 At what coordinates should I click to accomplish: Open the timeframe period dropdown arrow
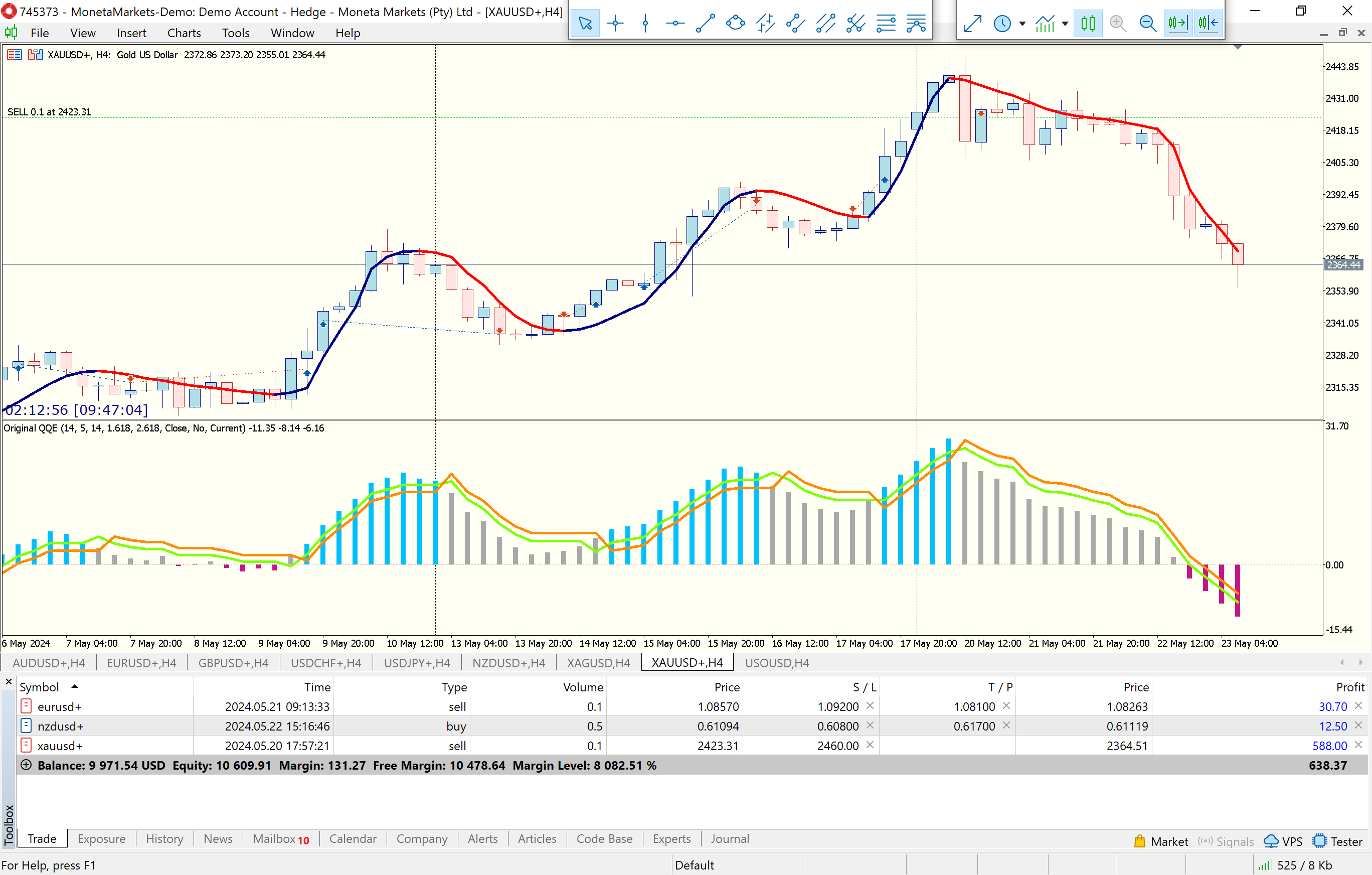click(x=1022, y=24)
